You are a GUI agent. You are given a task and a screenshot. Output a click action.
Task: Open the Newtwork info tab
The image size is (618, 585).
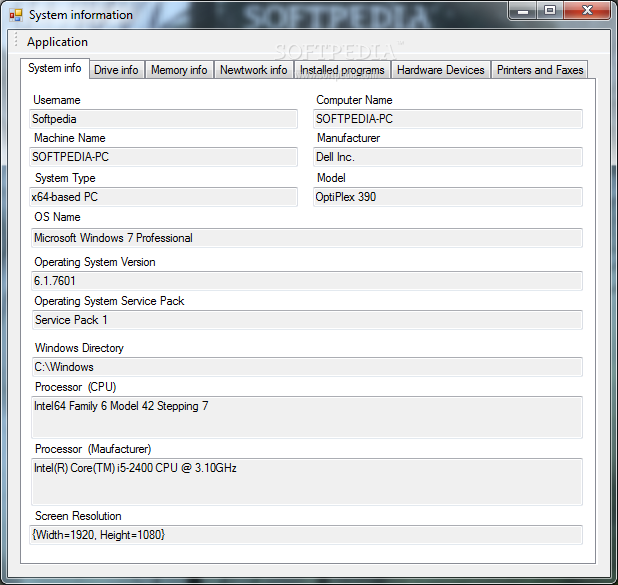click(253, 70)
